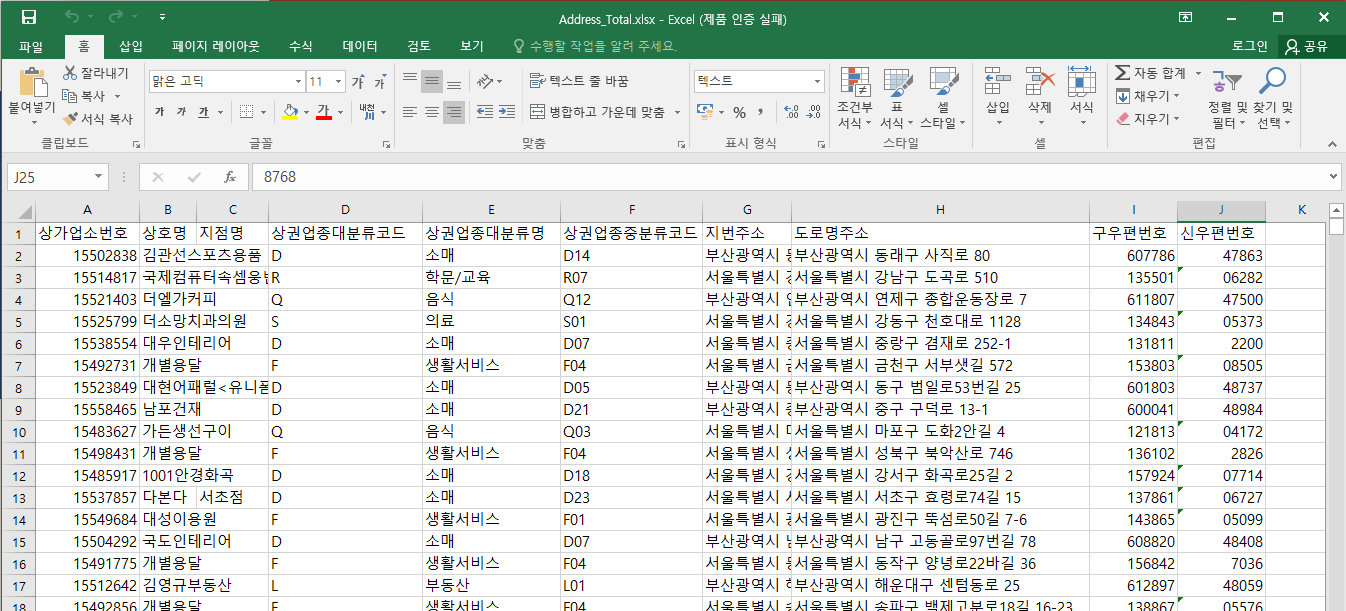Image resolution: width=1346 pixels, height=611 pixels.
Task: Switch to the Insert (삽입) tab
Action: [x=131, y=46]
